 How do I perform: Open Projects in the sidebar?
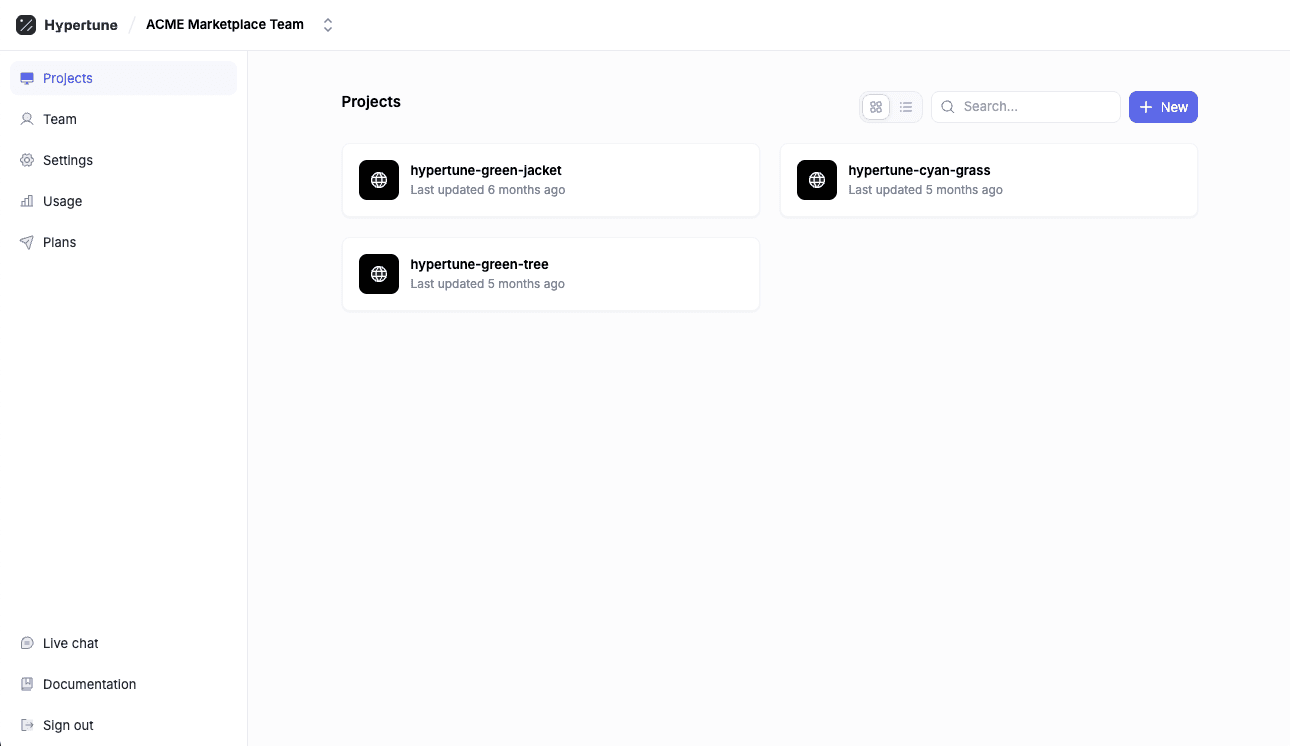point(68,78)
